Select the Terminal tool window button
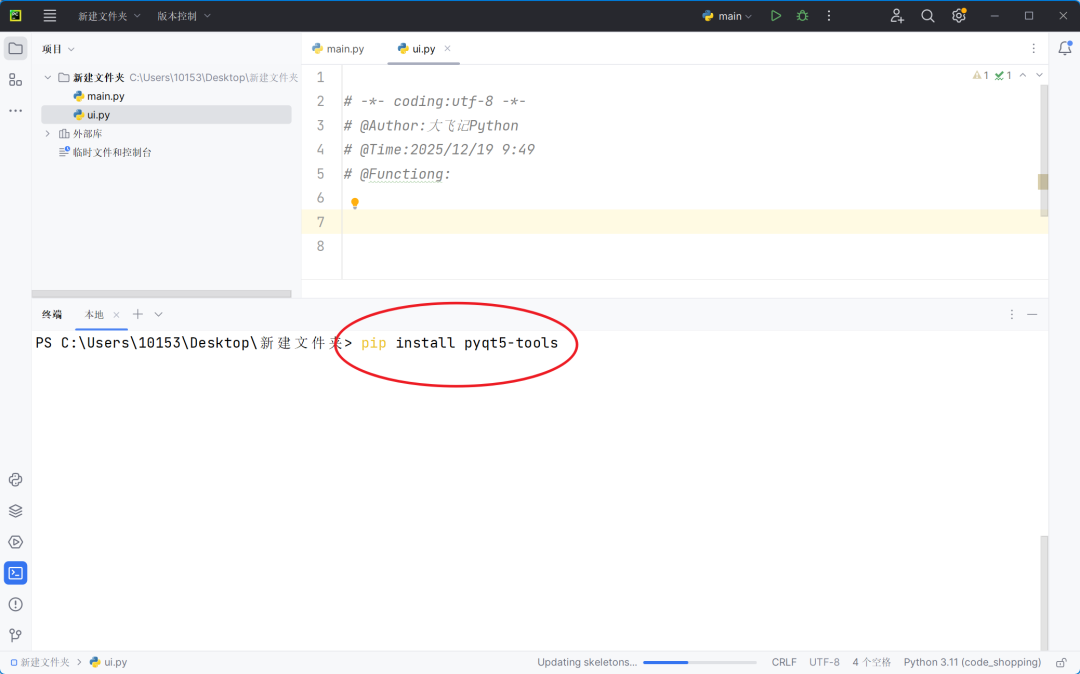Image resolution: width=1080 pixels, height=674 pixels. pyautogui.click(x=15, y=573)
